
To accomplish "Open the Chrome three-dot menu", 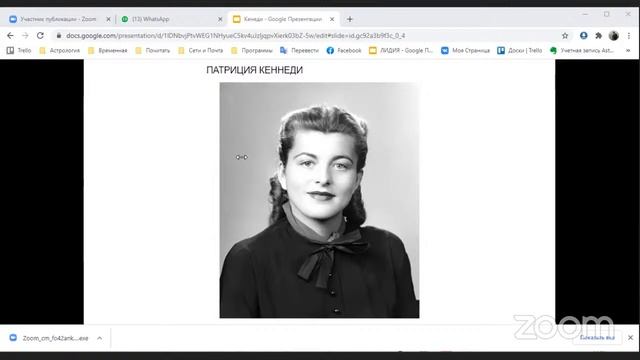I will coord(629,36).
